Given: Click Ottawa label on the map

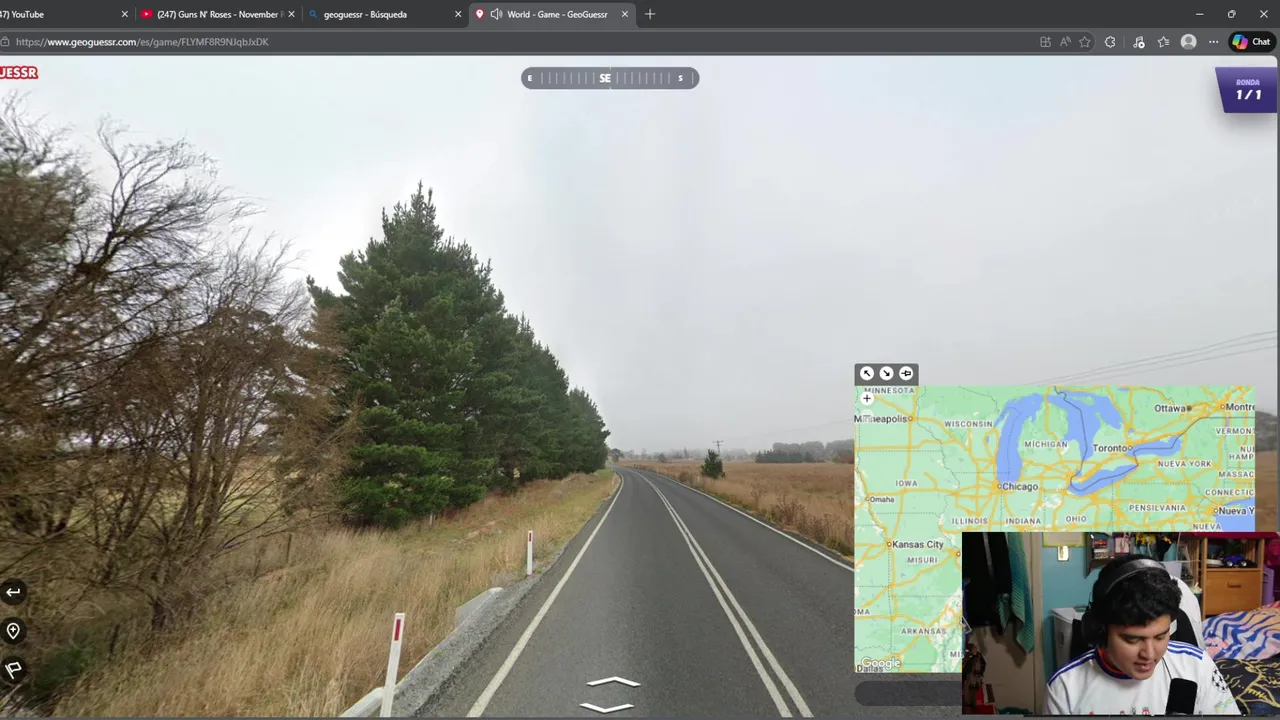Looking at the screenshot, I should [x=1170, y=408].
